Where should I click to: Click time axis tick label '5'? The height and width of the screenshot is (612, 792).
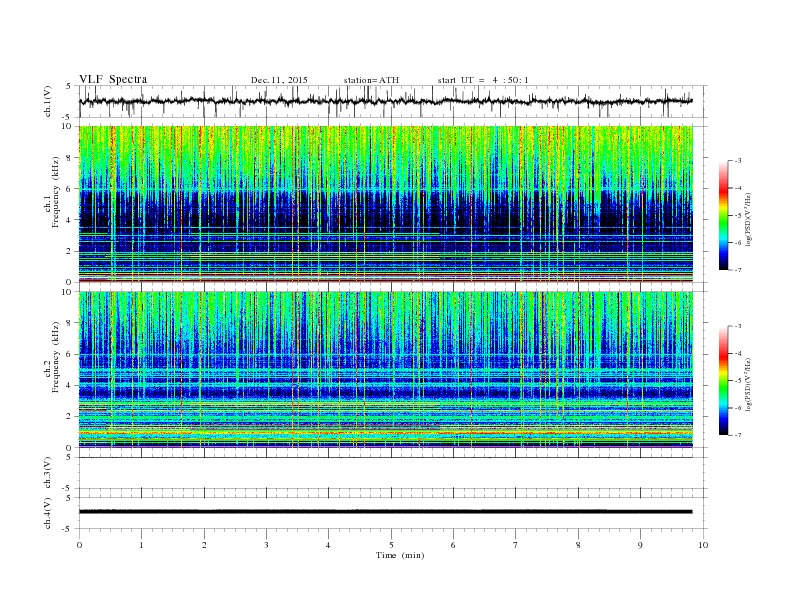(x=391, y=545)
